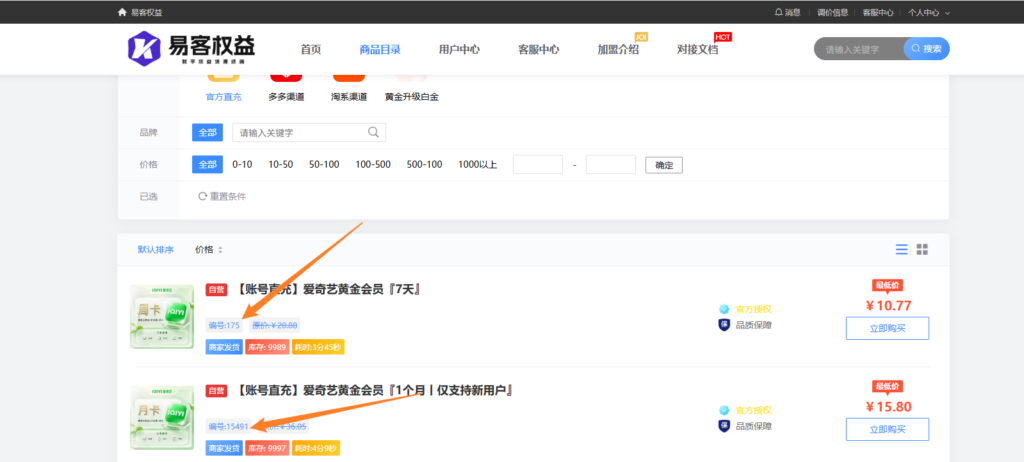Click the 编号:175 tag

click(224, 325)
